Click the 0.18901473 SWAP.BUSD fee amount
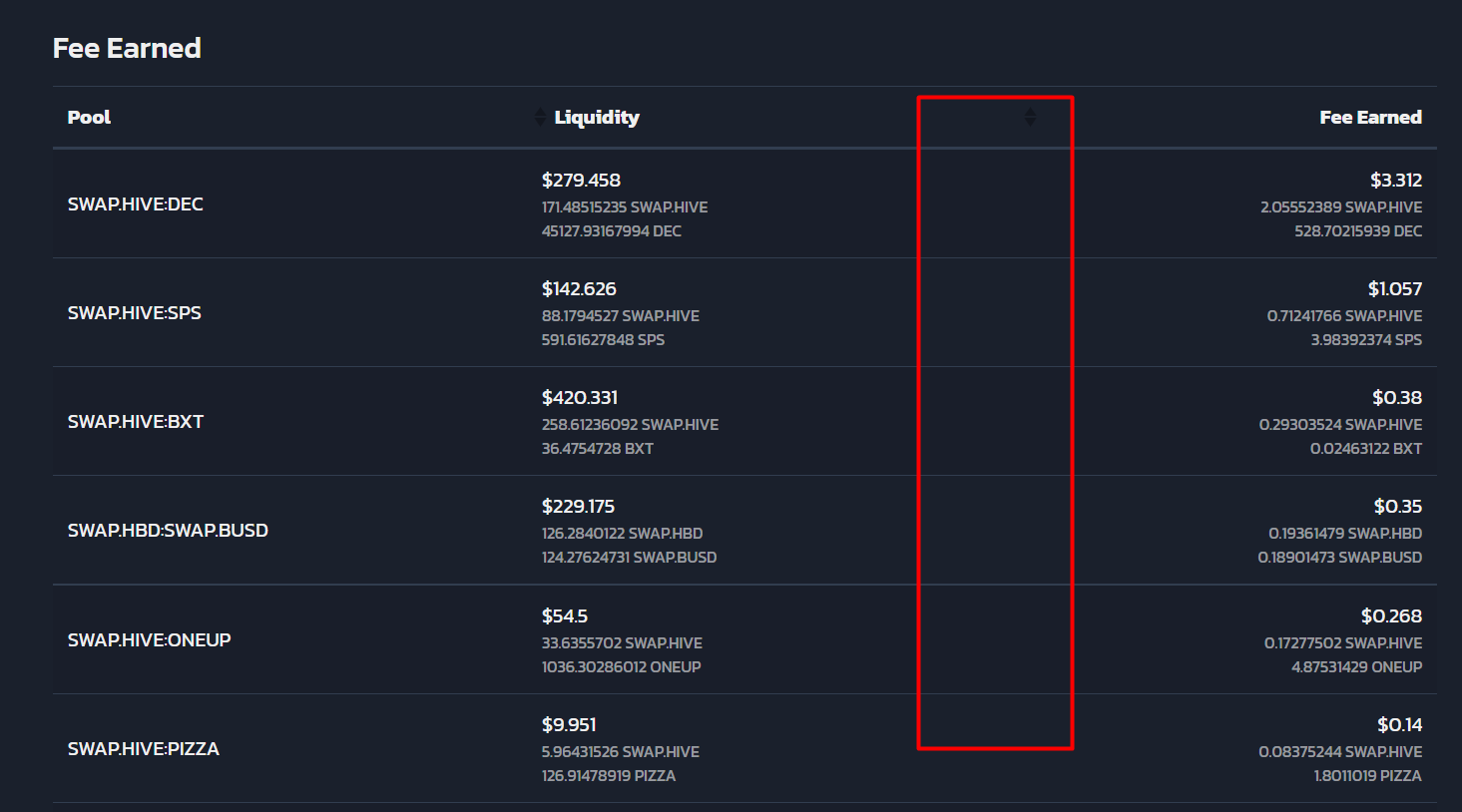The height and width of the screenshot is (812, 1462). coord(1340,557)
